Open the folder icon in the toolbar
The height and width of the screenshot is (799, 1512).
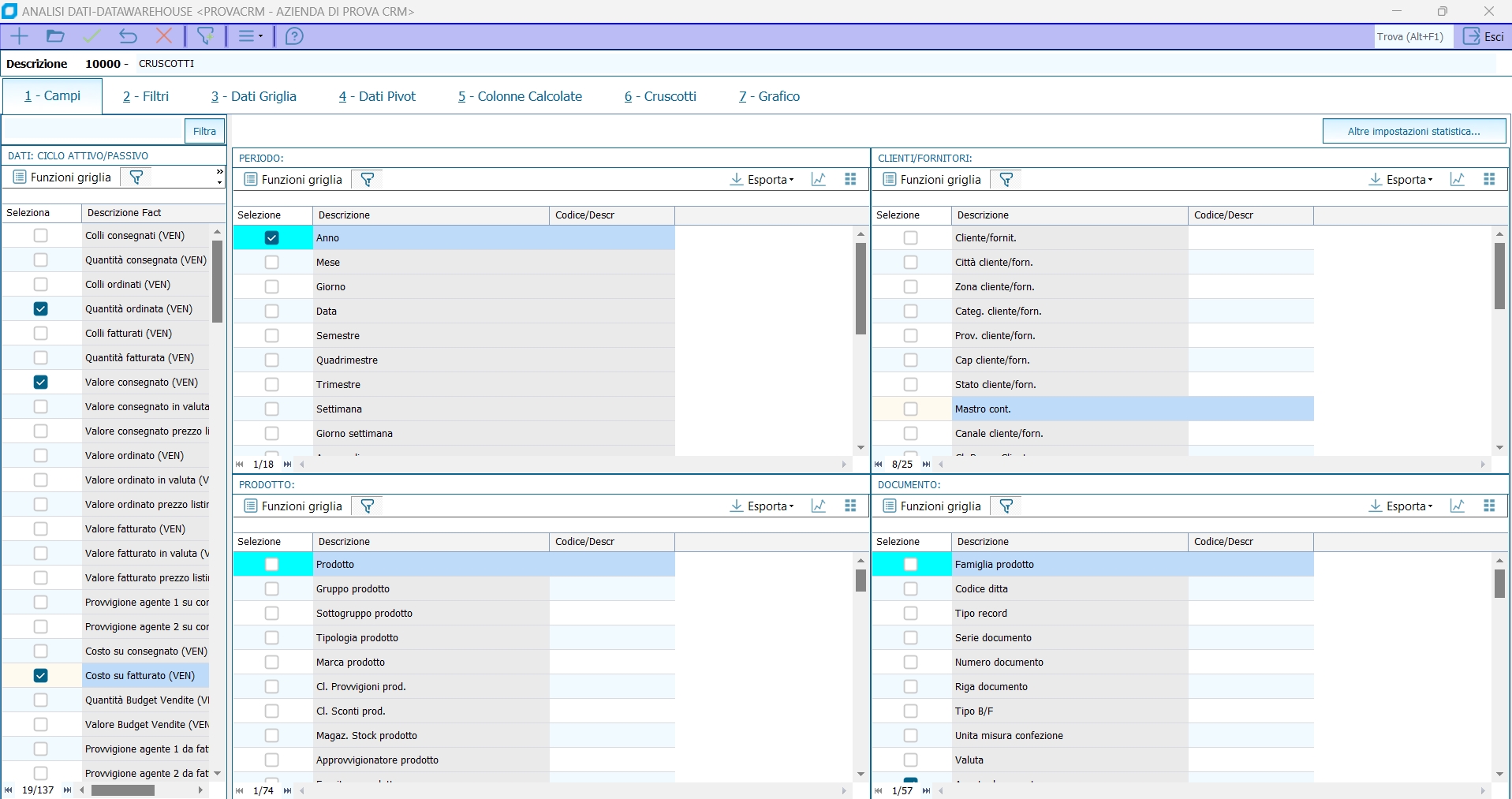55,36
